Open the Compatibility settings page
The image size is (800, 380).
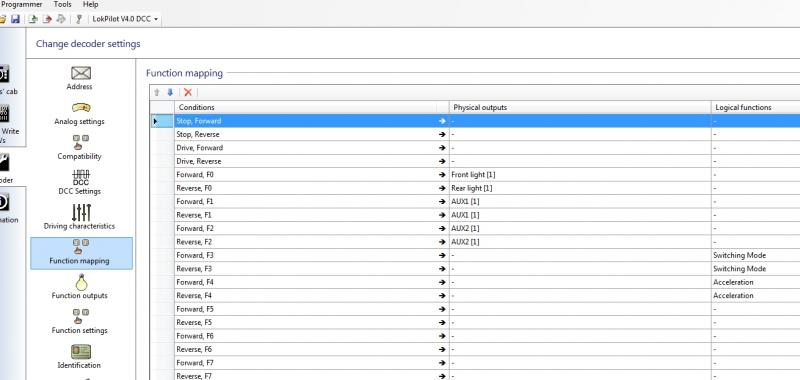80,148
